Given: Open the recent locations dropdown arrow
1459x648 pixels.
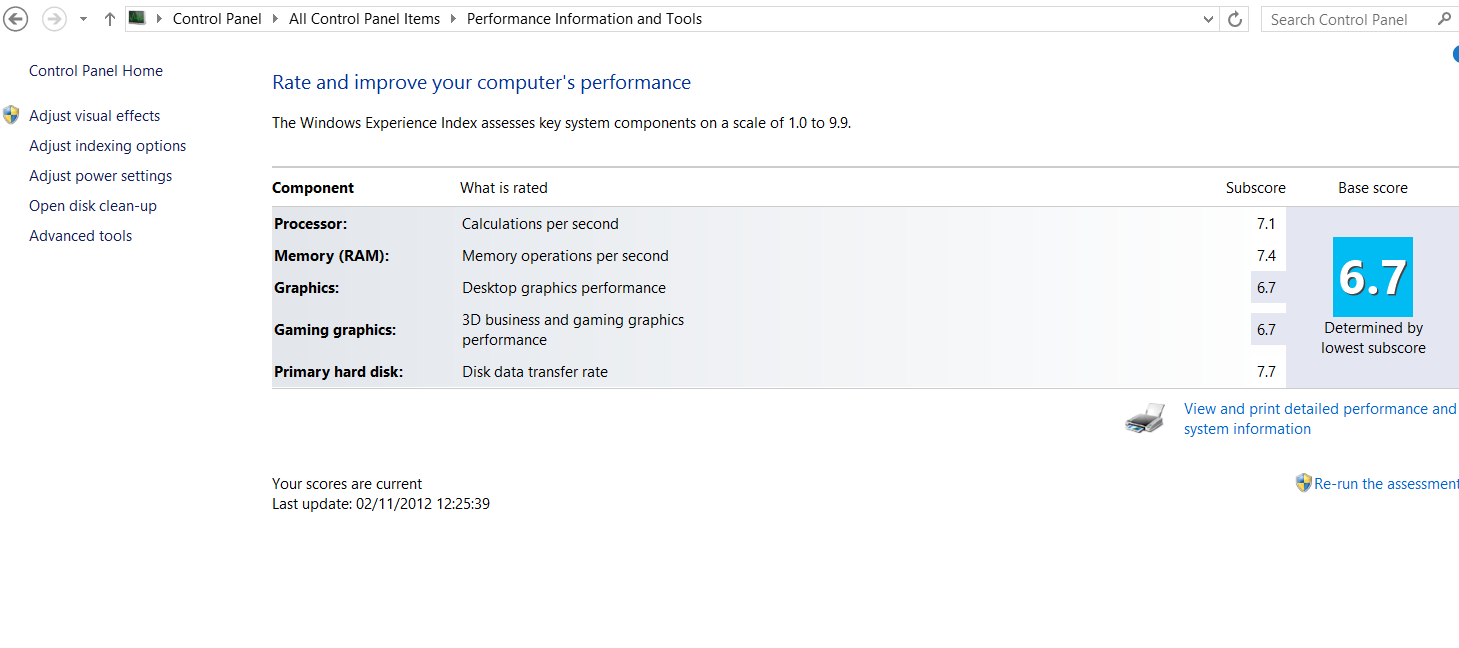Looking at the screenshot, I should [x=83, y=19].
